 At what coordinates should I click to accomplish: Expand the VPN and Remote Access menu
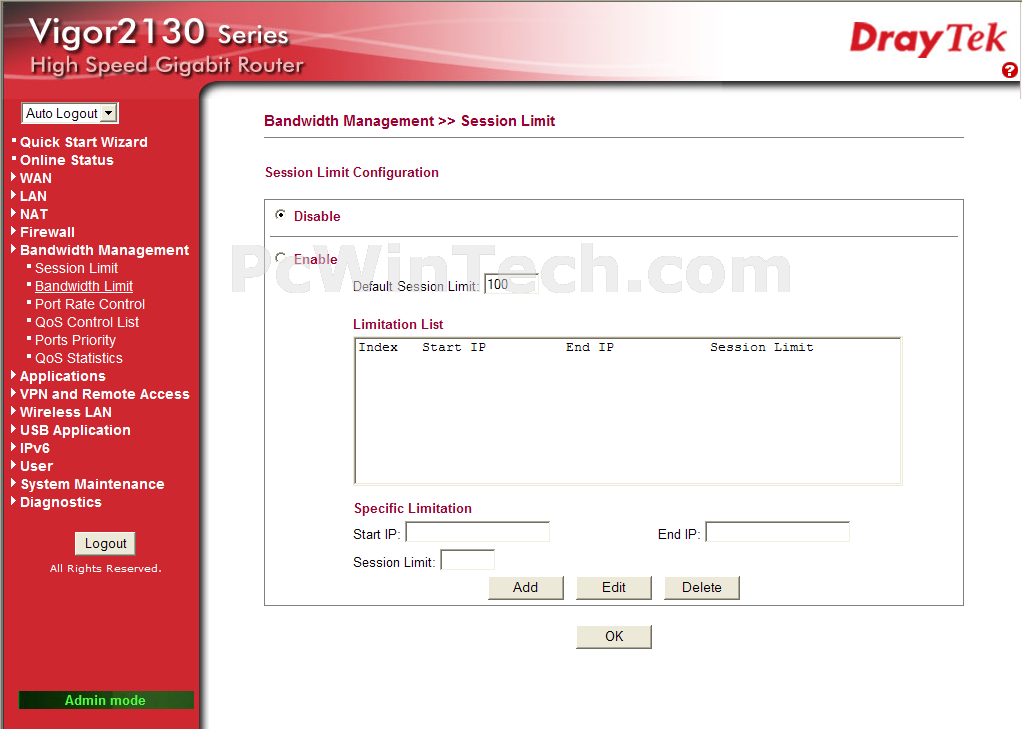pos(104,394)
